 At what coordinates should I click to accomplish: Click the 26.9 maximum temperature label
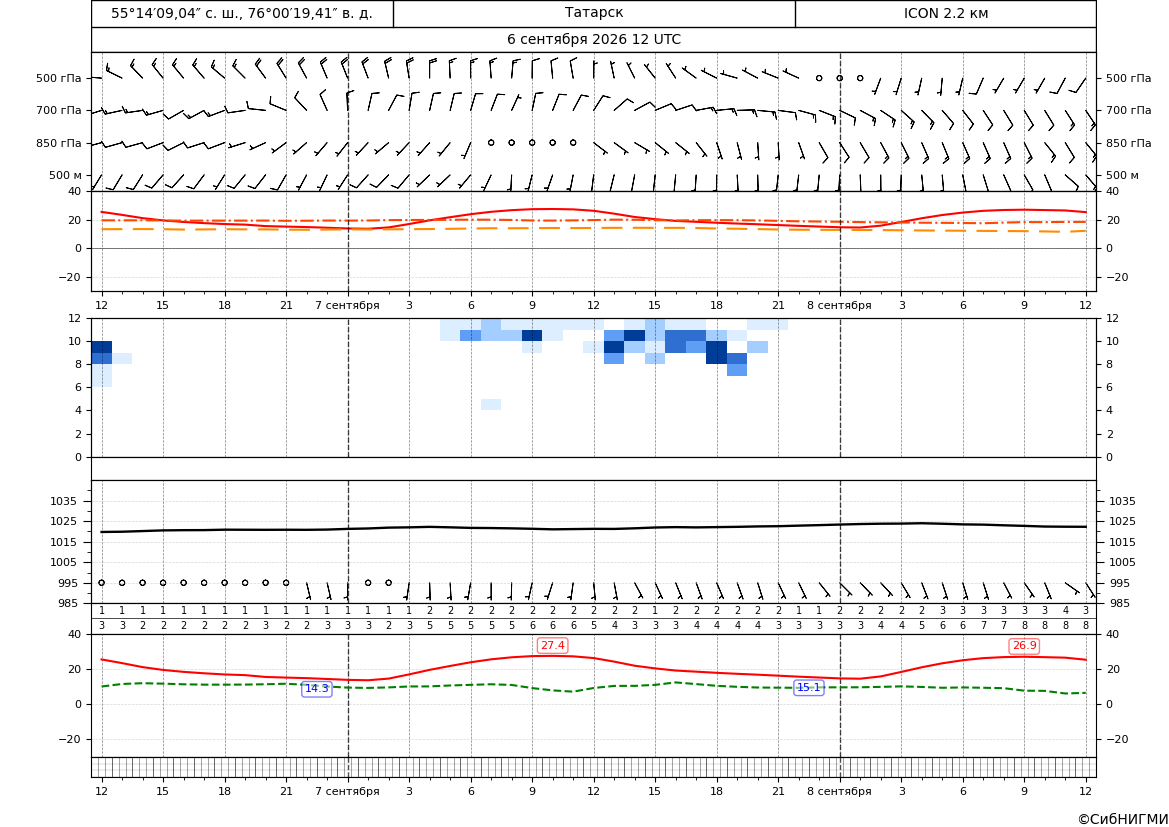pyautogui.click(x=1024, y=645)
